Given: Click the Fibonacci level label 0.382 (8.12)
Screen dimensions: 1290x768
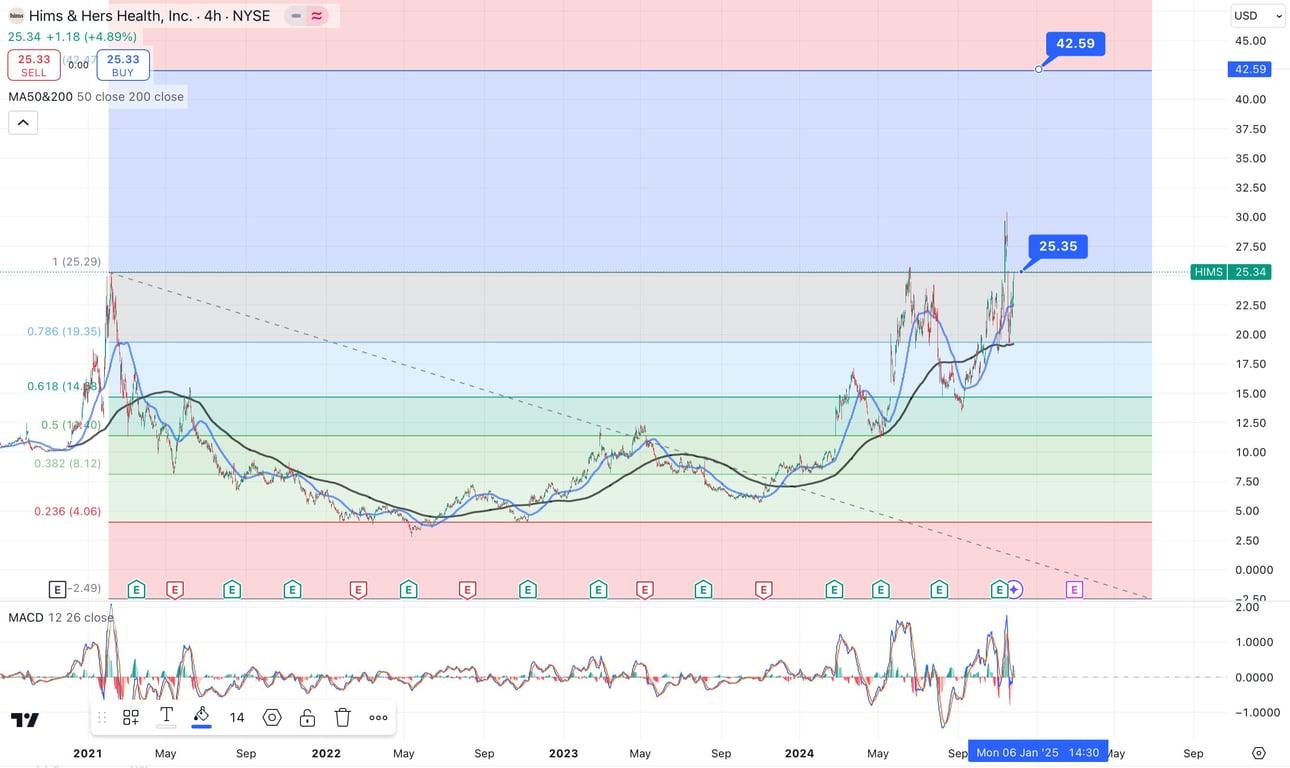Looking at the screenshot, I should pos(67,464).
